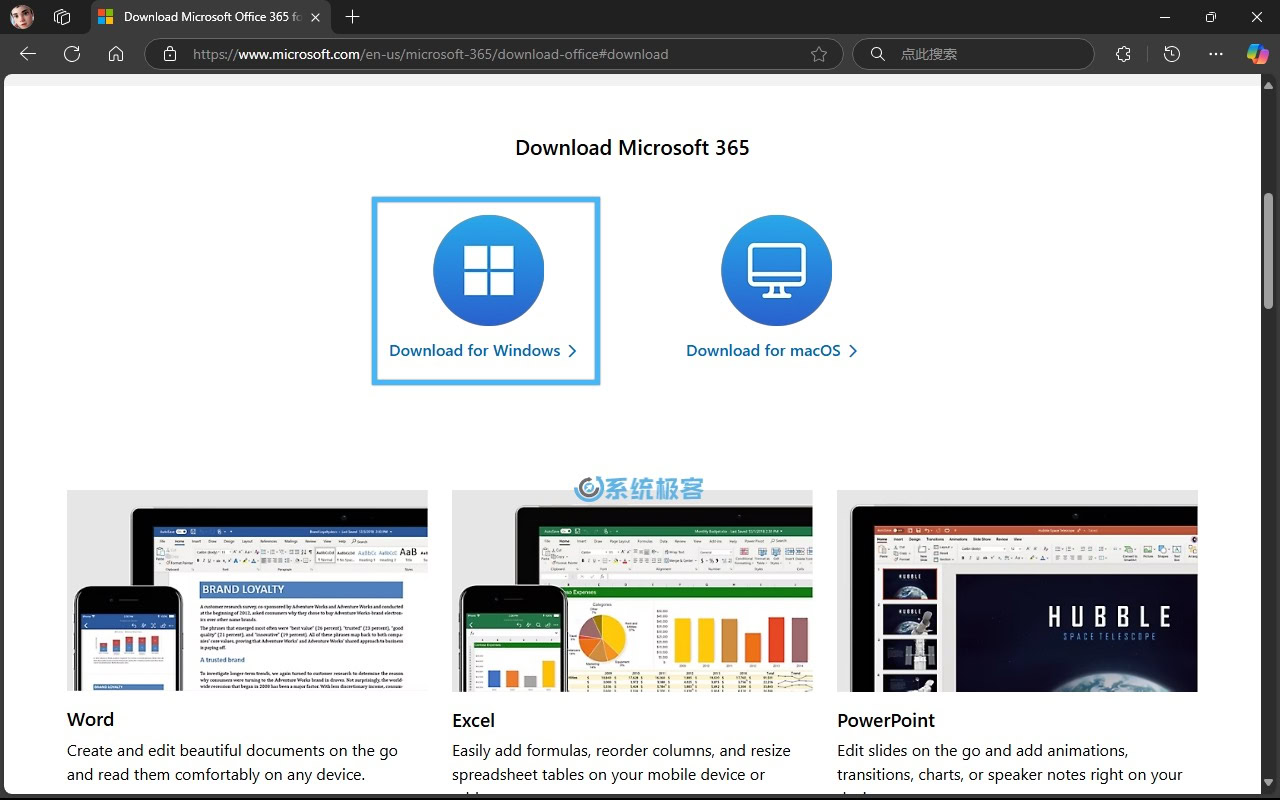1280x800 pixels.
Task: Click the round macOS monitor download icon
Action: pos(776,270)
